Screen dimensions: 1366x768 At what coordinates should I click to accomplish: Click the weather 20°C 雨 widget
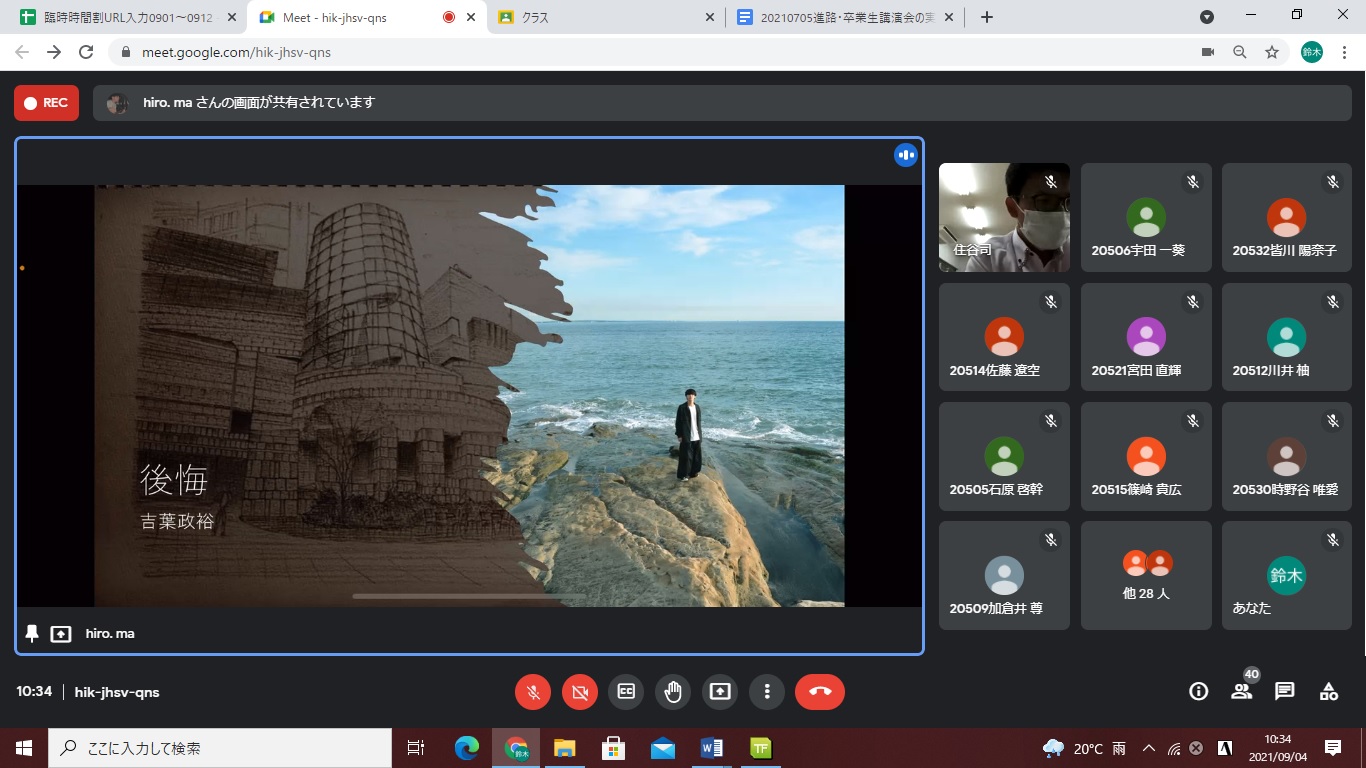(x=1084, y=748)
